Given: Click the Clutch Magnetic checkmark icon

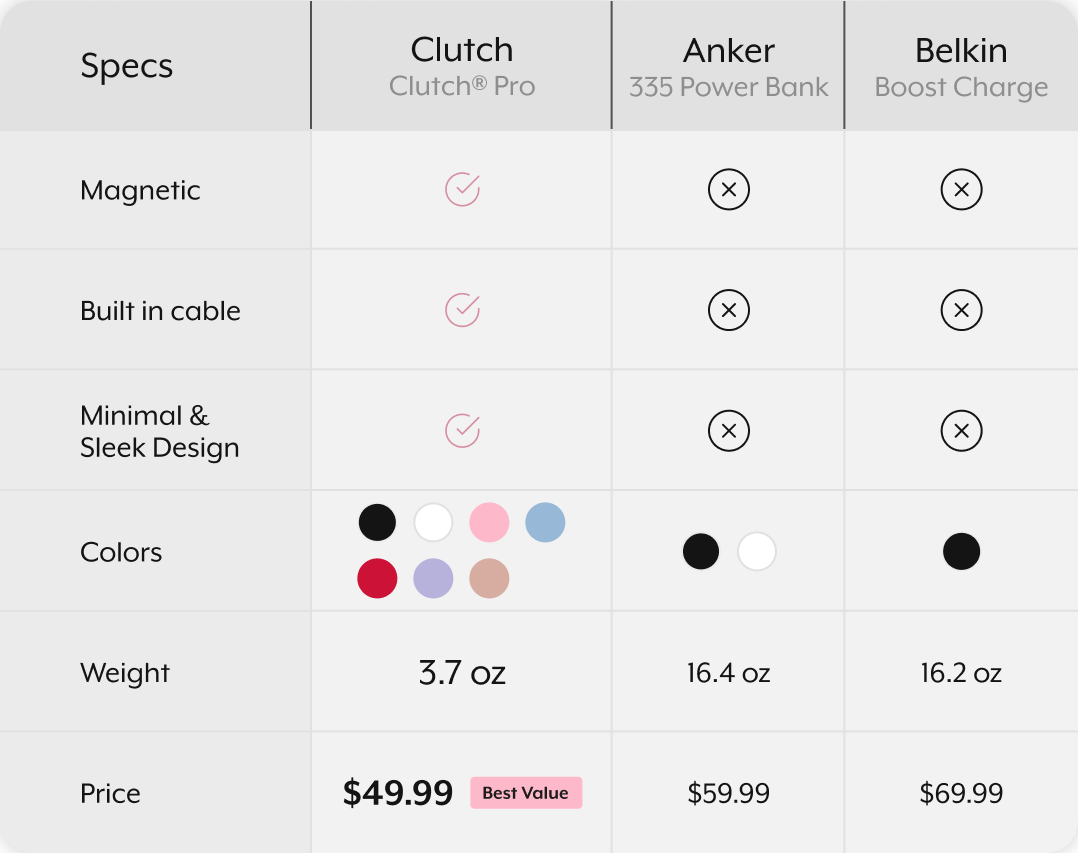Looking at the screenshot, I should click(x=462, y=189).
